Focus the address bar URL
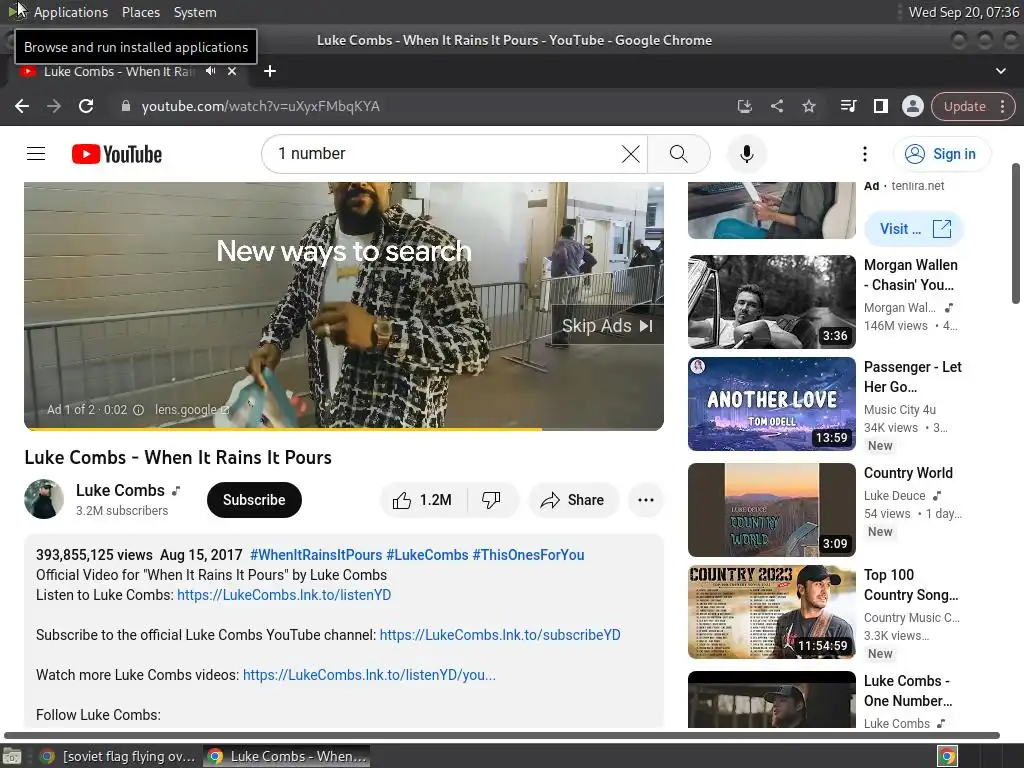1024x768 pixels. 261,106
